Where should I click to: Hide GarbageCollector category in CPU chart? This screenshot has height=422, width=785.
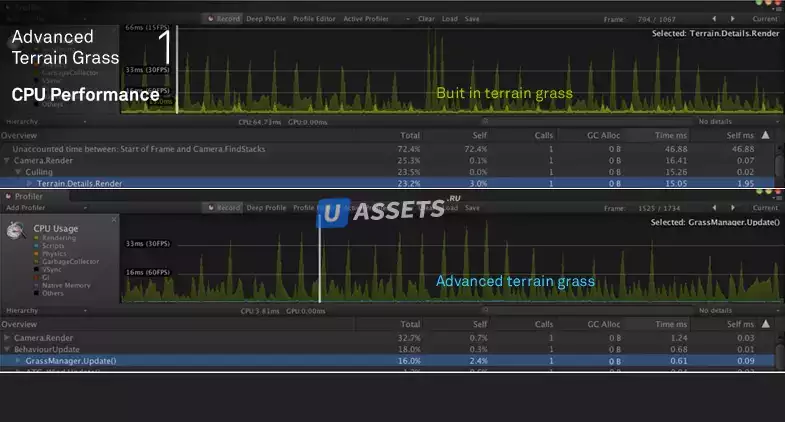66,261
